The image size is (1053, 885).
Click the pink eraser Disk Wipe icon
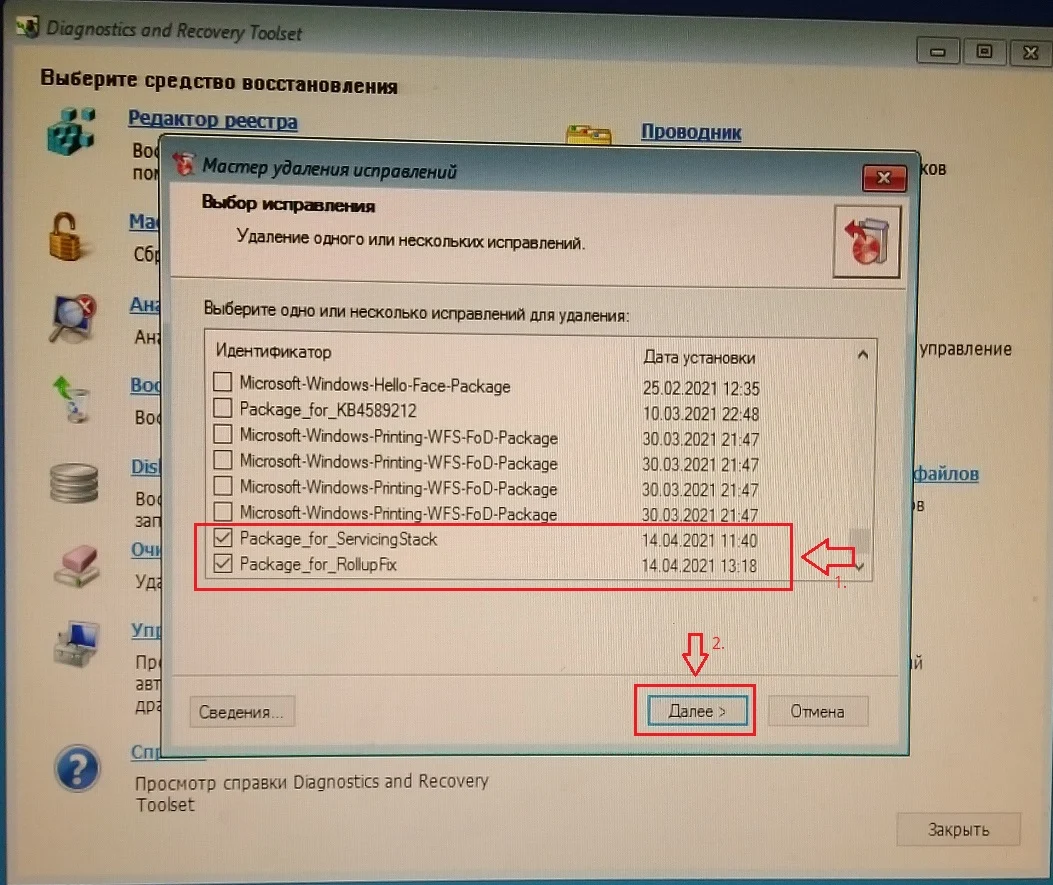(x=76, y=565)
